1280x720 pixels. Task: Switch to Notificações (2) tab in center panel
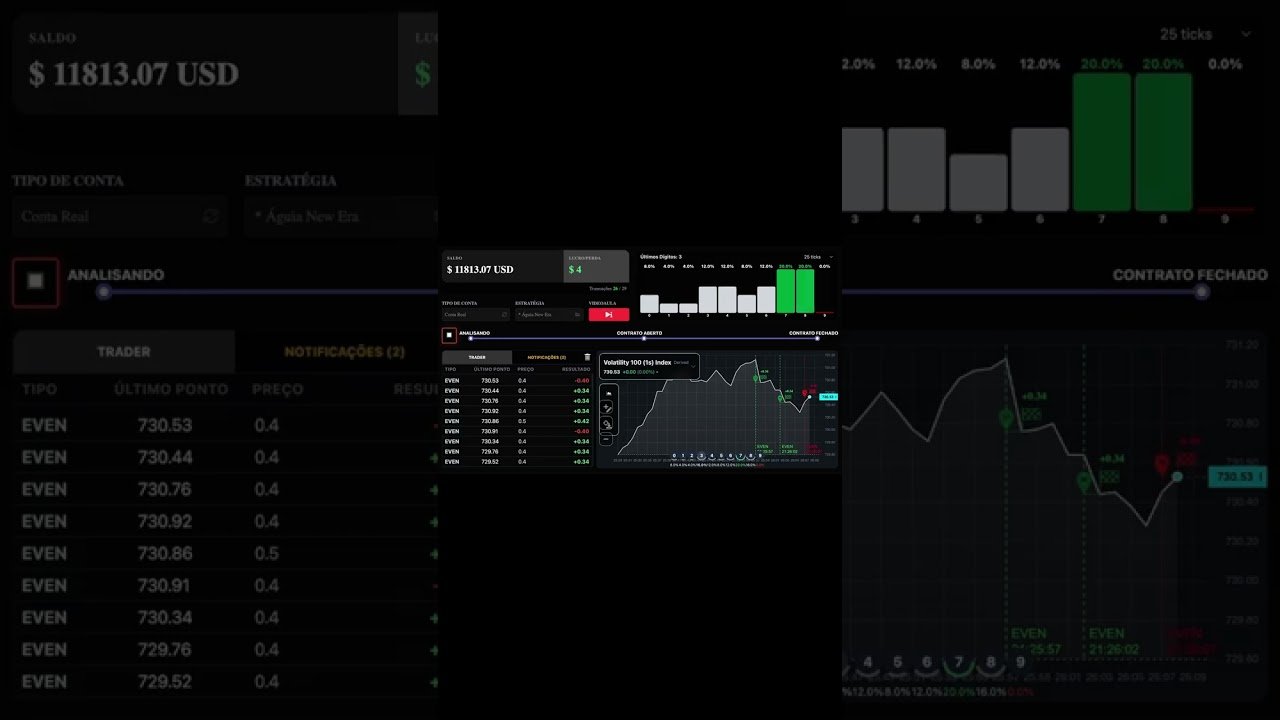pyautogui.click(x=547, y=357)
